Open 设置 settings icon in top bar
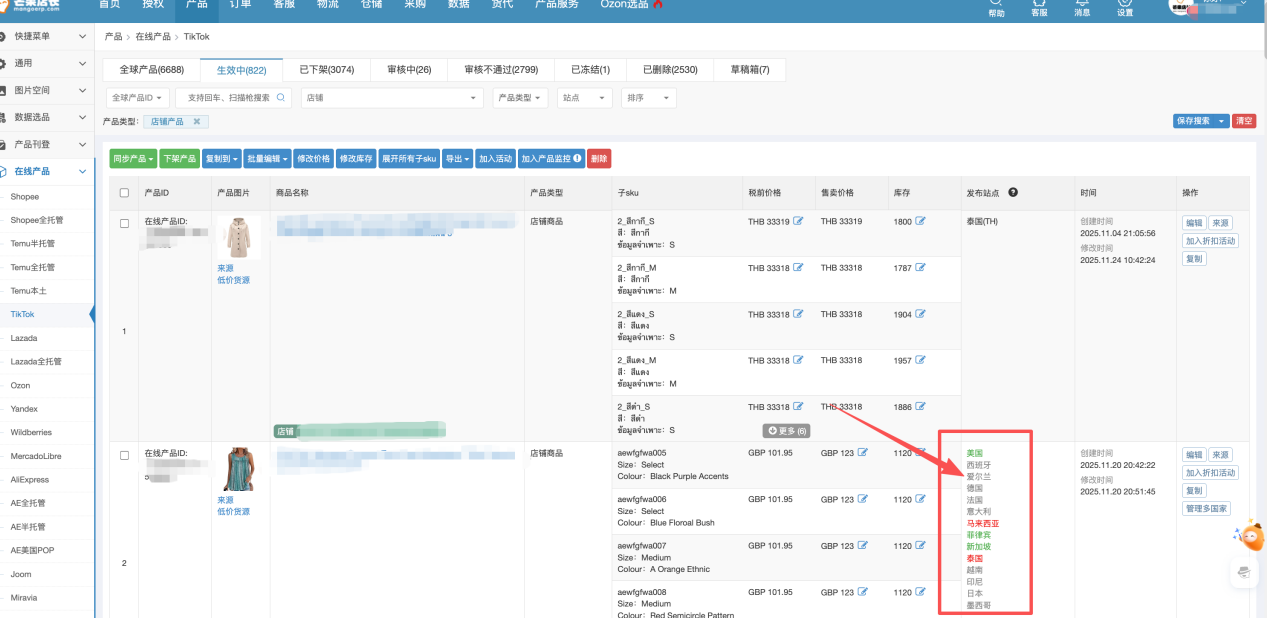 tap(1125, 3)
